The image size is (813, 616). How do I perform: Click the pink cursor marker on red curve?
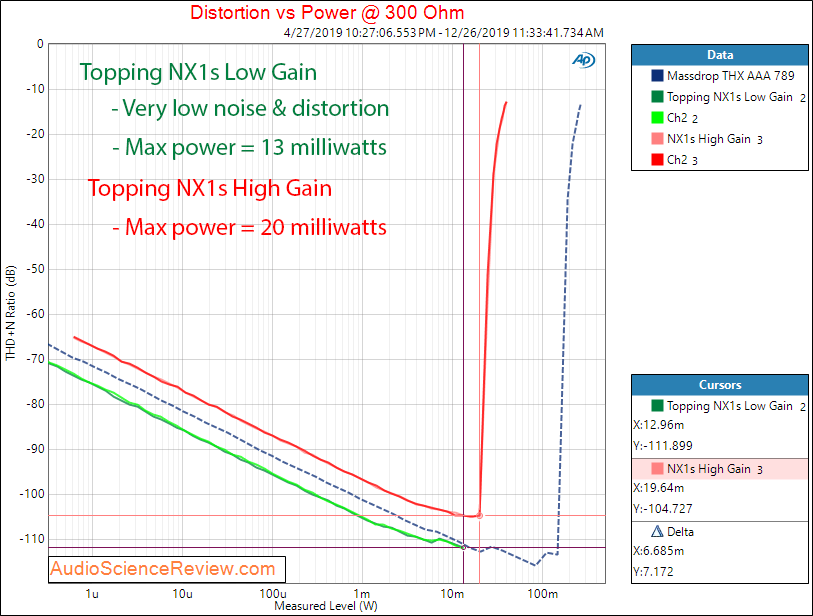coord(480,515)
